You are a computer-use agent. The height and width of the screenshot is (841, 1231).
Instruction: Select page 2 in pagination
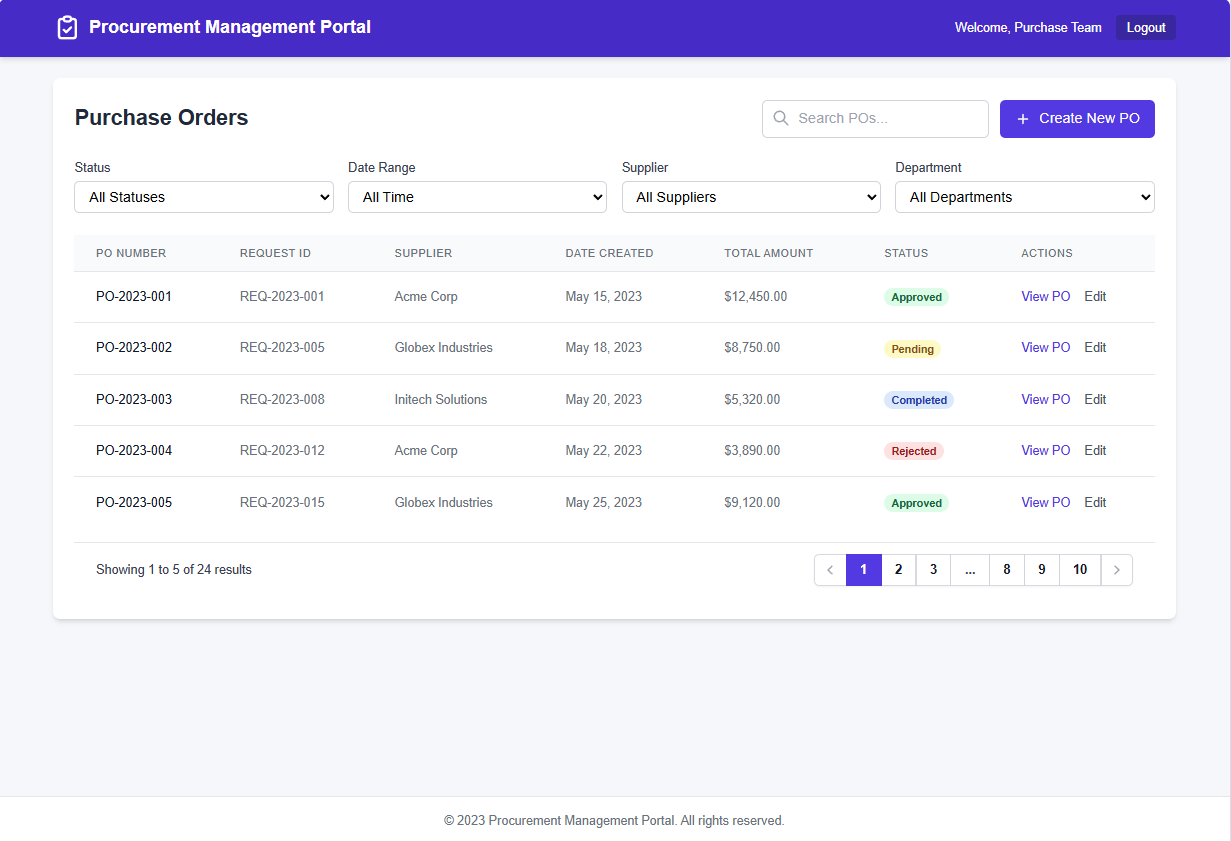tap(899, 570)
